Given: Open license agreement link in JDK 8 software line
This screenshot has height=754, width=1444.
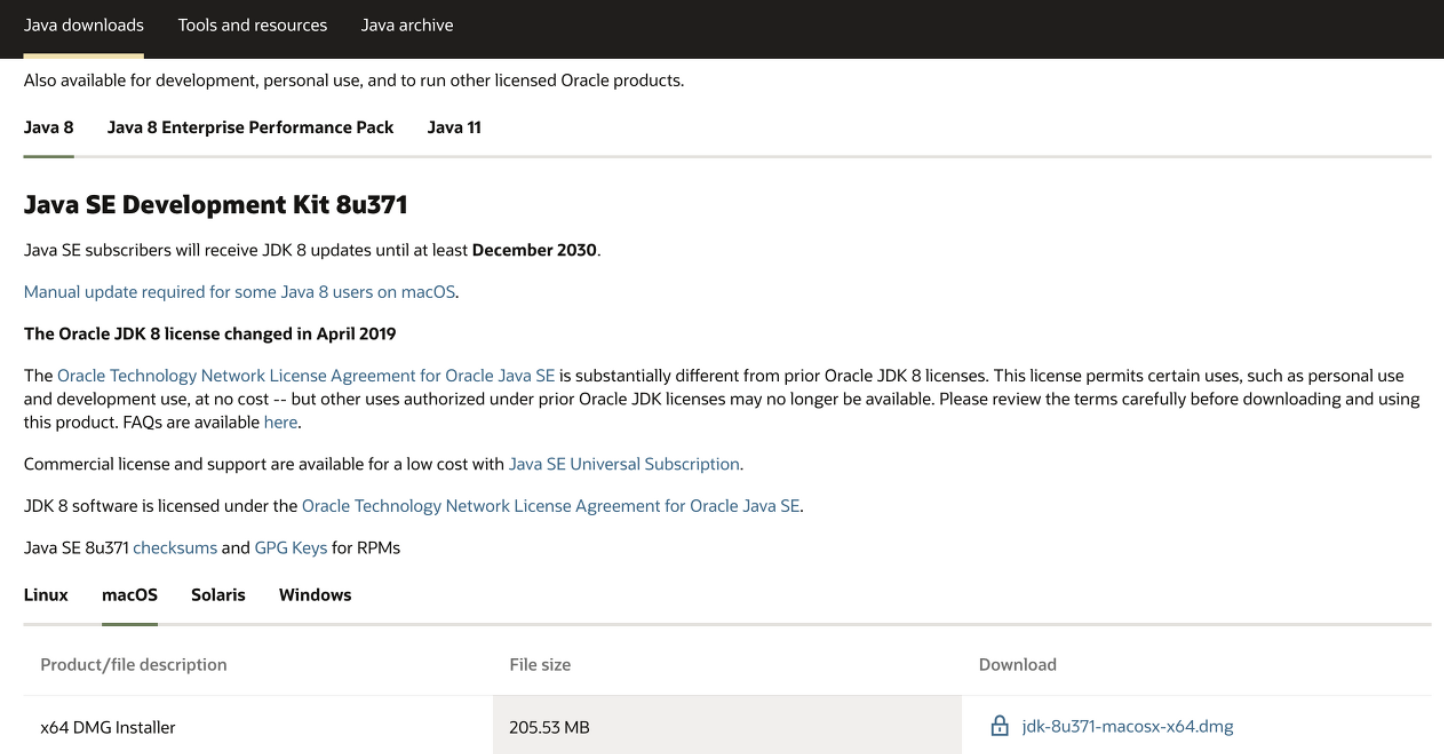Looking at the screenshot, I should 551,506.
